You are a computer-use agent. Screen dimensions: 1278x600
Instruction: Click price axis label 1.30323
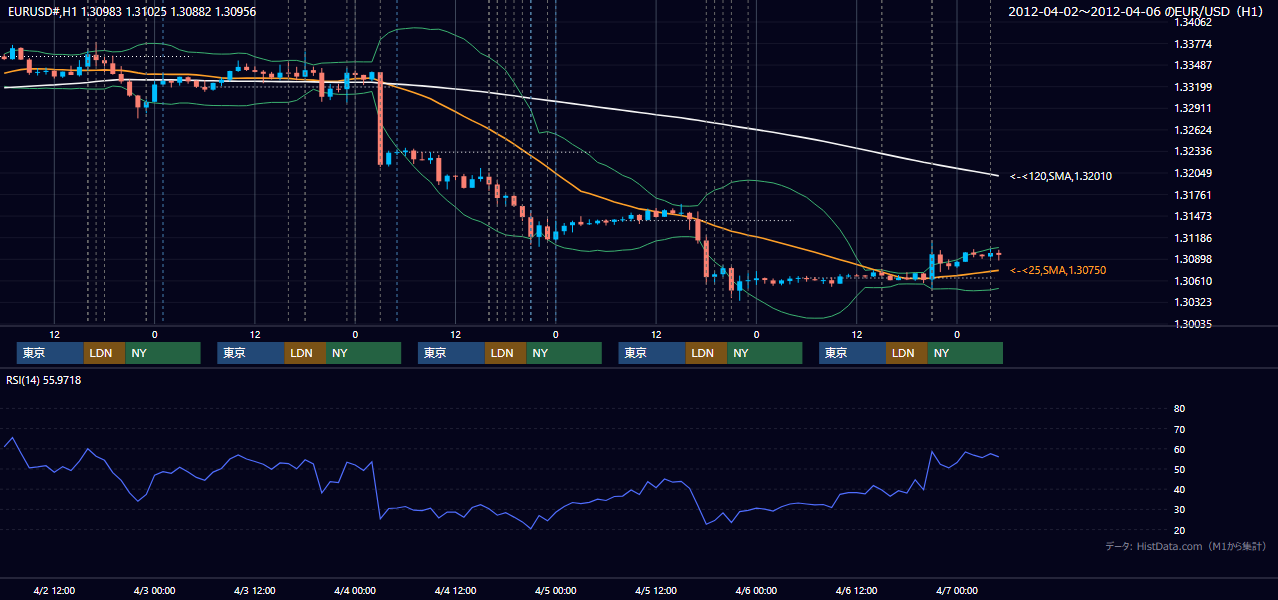click(x=1193, y=302)
